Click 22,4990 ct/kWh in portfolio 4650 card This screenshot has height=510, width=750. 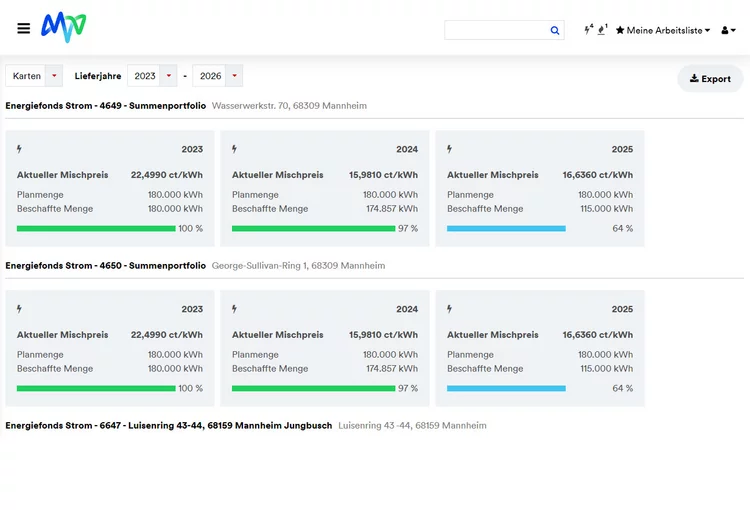coord(167,334)
